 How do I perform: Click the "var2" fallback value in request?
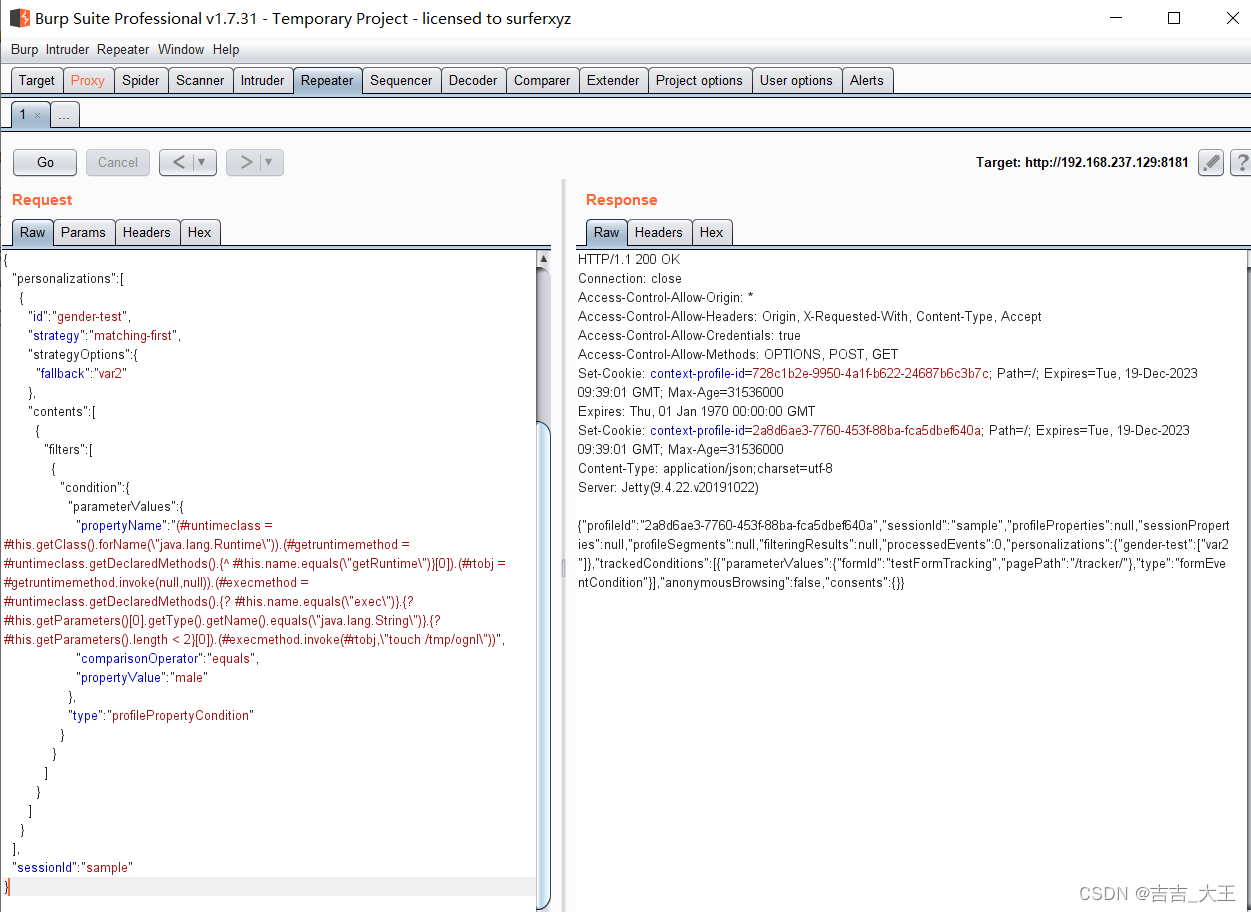[111, 373]
